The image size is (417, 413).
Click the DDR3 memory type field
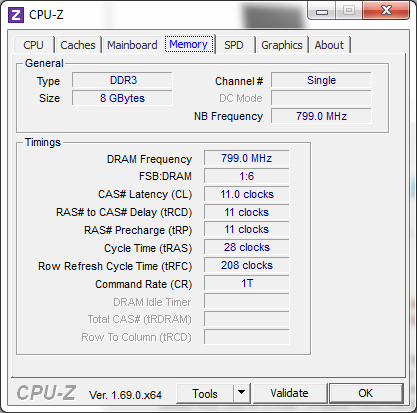pyautogui.click(x=122, y=80)
